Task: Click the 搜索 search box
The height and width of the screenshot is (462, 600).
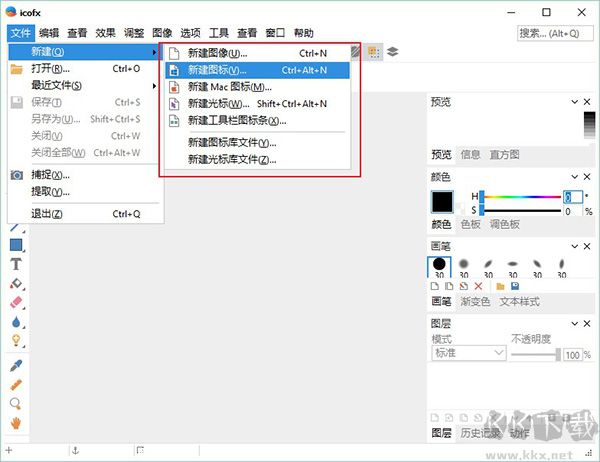Action: point(555,33)
